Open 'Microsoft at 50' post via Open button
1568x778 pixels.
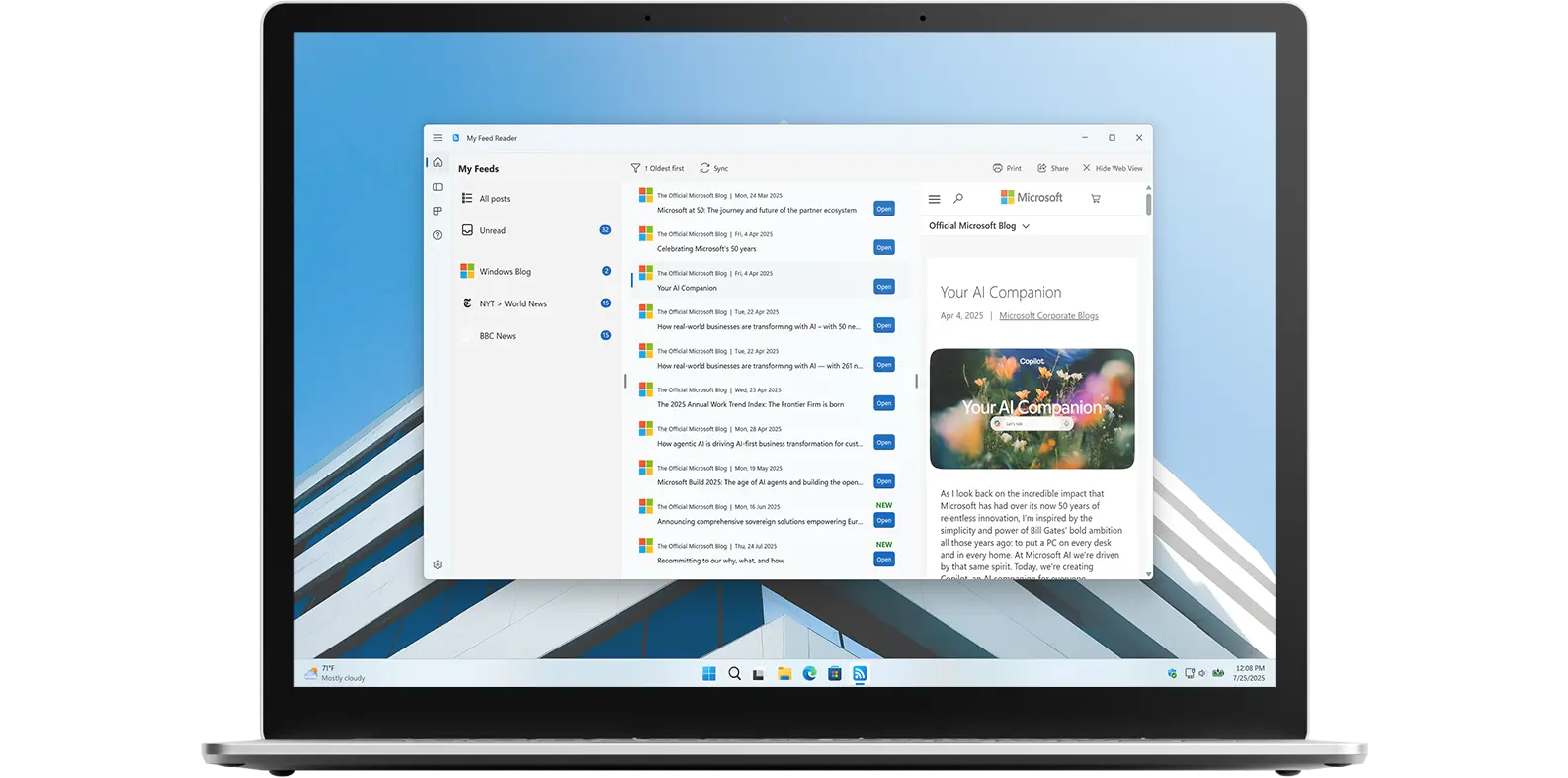point(884,209)
